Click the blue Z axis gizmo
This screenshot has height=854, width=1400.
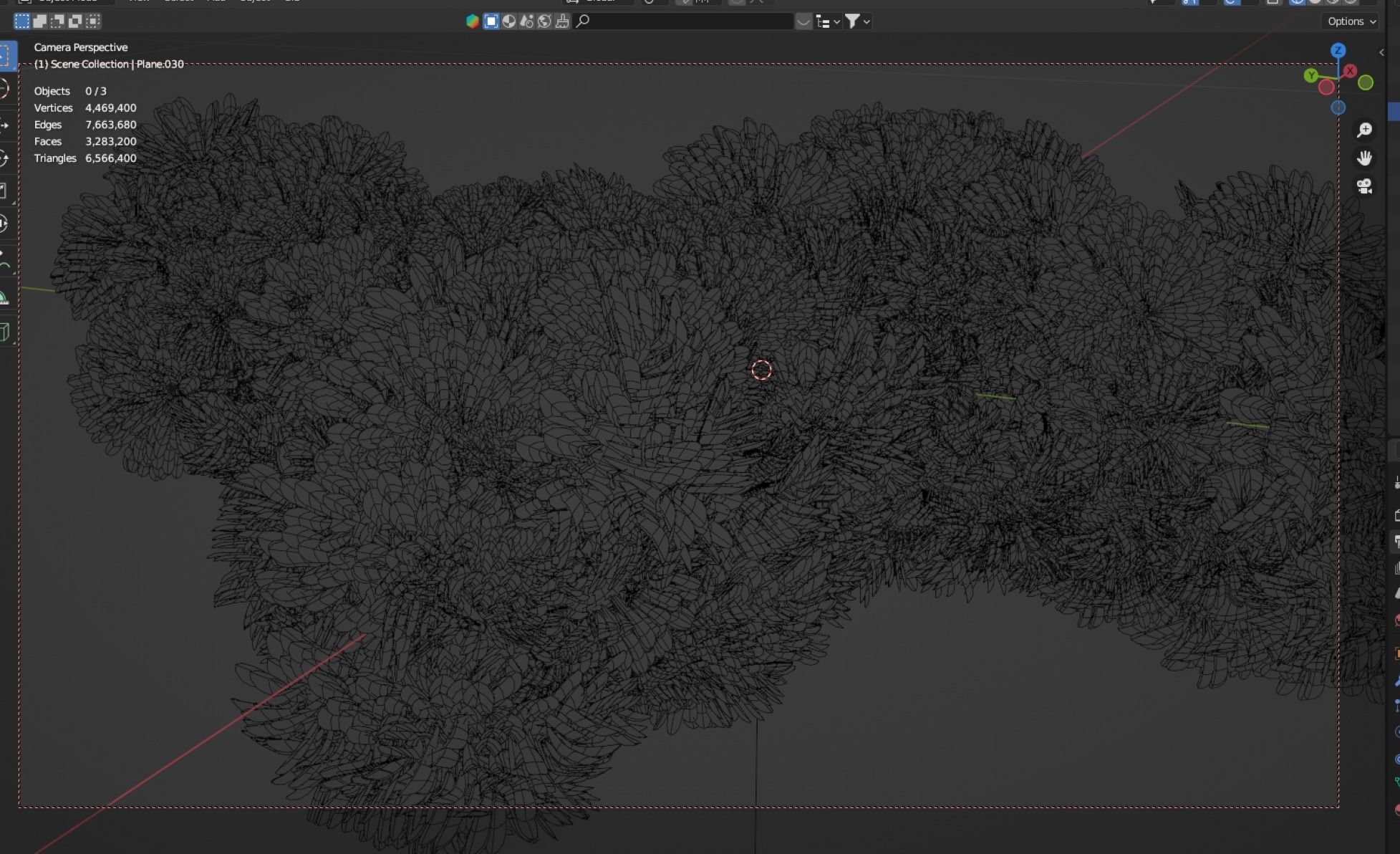pos(1338,50)
